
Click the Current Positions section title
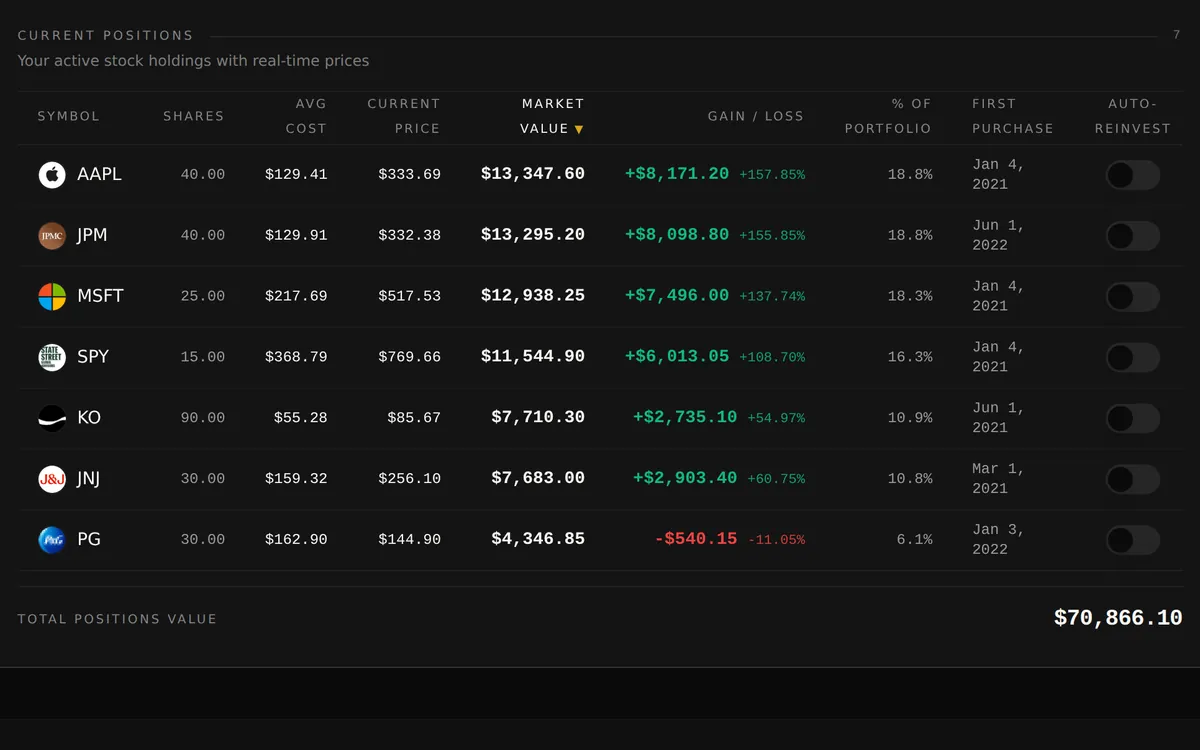[x=106, y=36]
